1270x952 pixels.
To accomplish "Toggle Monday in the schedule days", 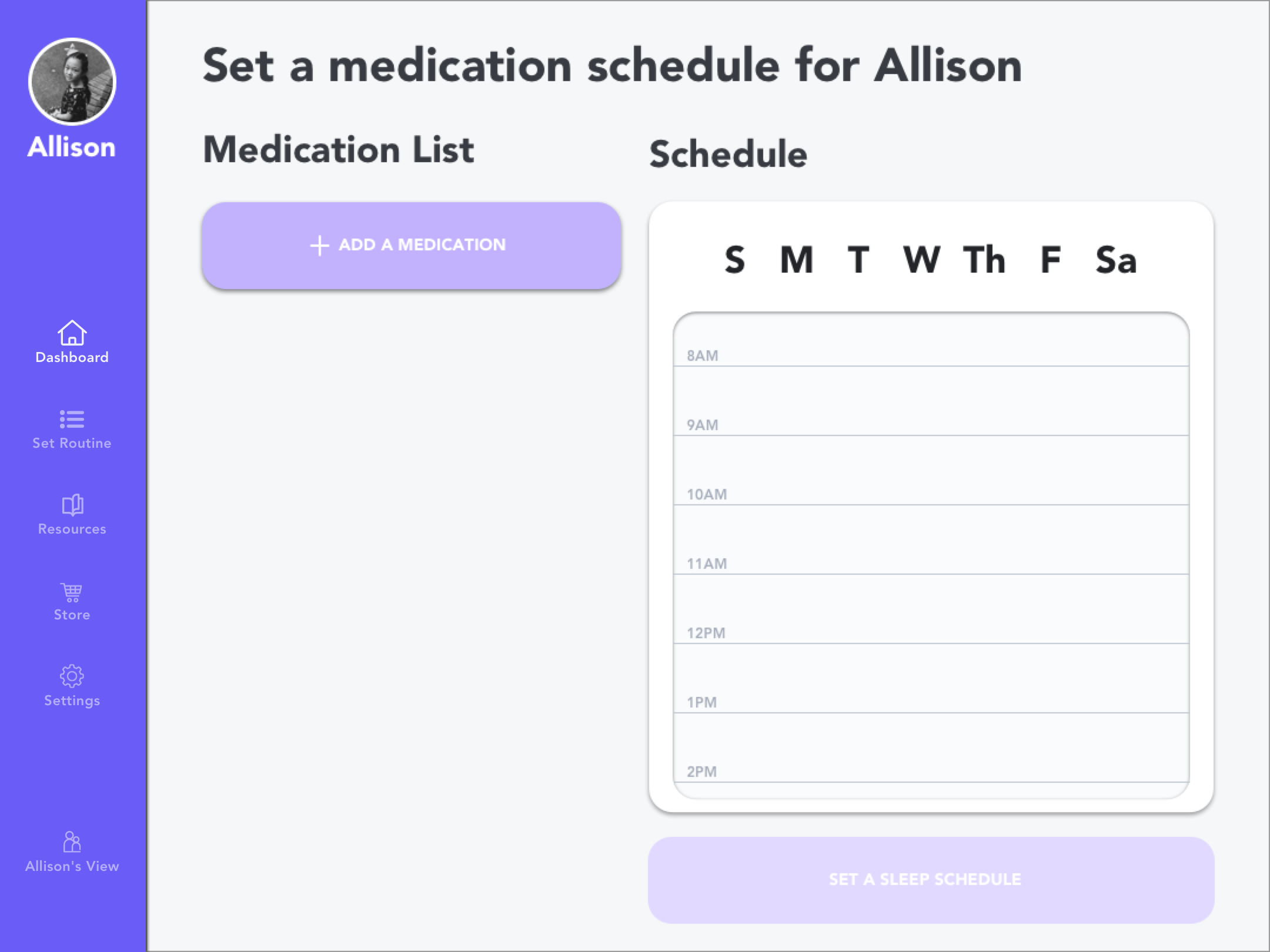I will pos(797,260).
